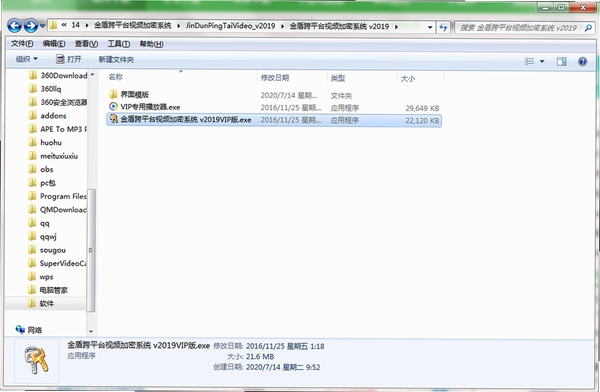Select 金盾跨平台视频加密系统 v2019VIP版.exe file

pyautogui.click(x=274, y=120)
